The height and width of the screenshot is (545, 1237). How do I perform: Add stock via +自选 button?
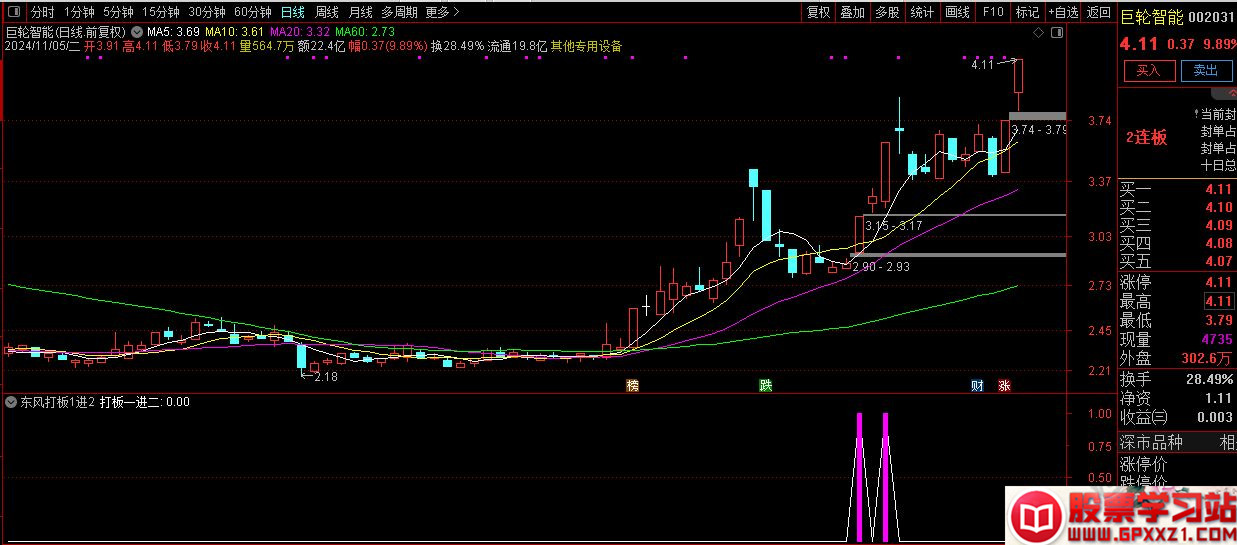[1063, 13]
